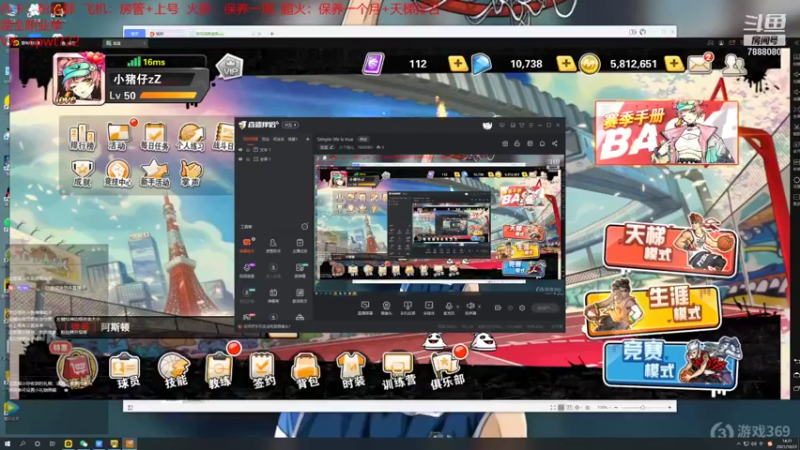Expand microphone options arrow in streaming toolbar
This screenshot has width=800, height=450.
click(458, 307)
